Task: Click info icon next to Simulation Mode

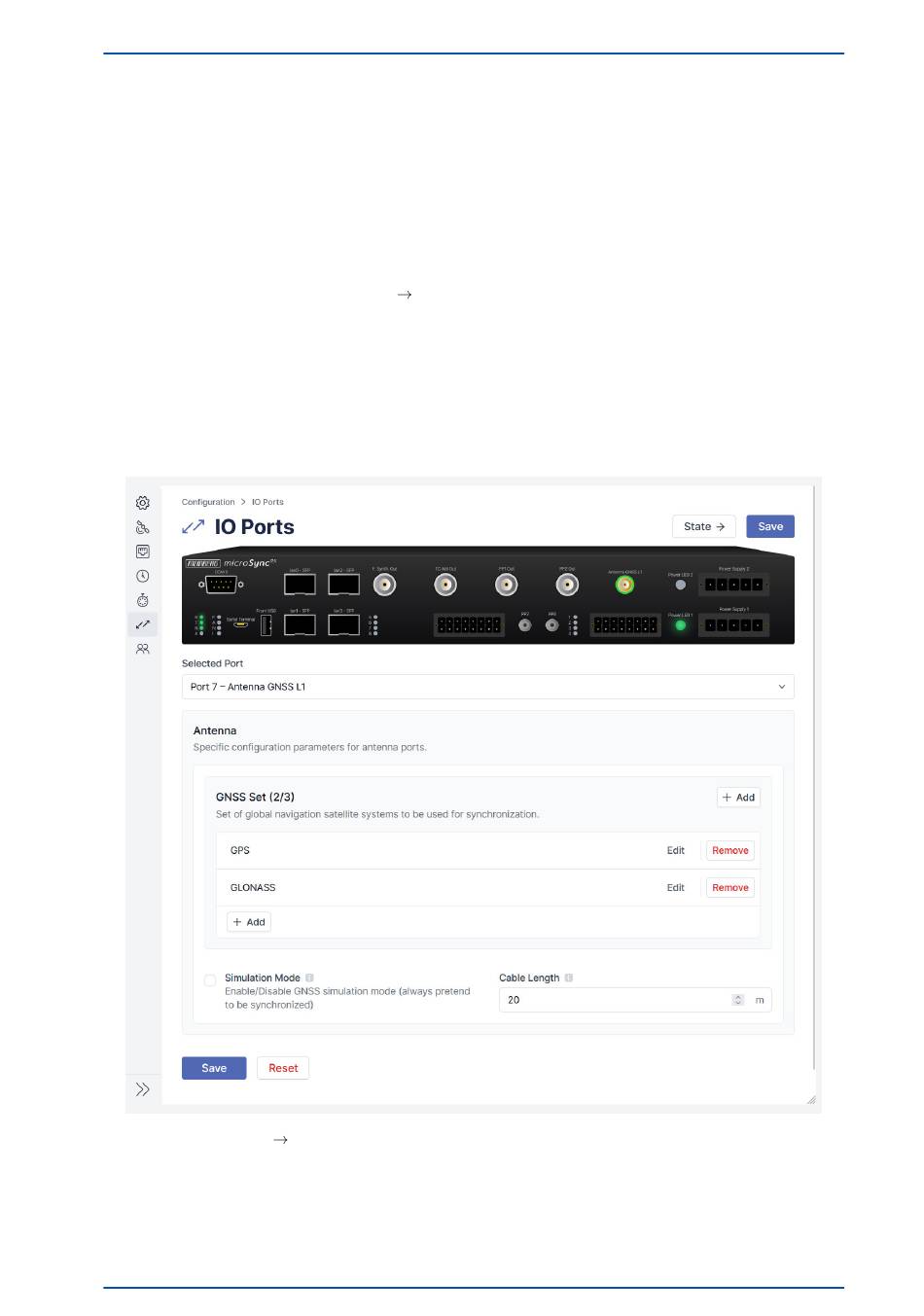Action: [309, 978]
